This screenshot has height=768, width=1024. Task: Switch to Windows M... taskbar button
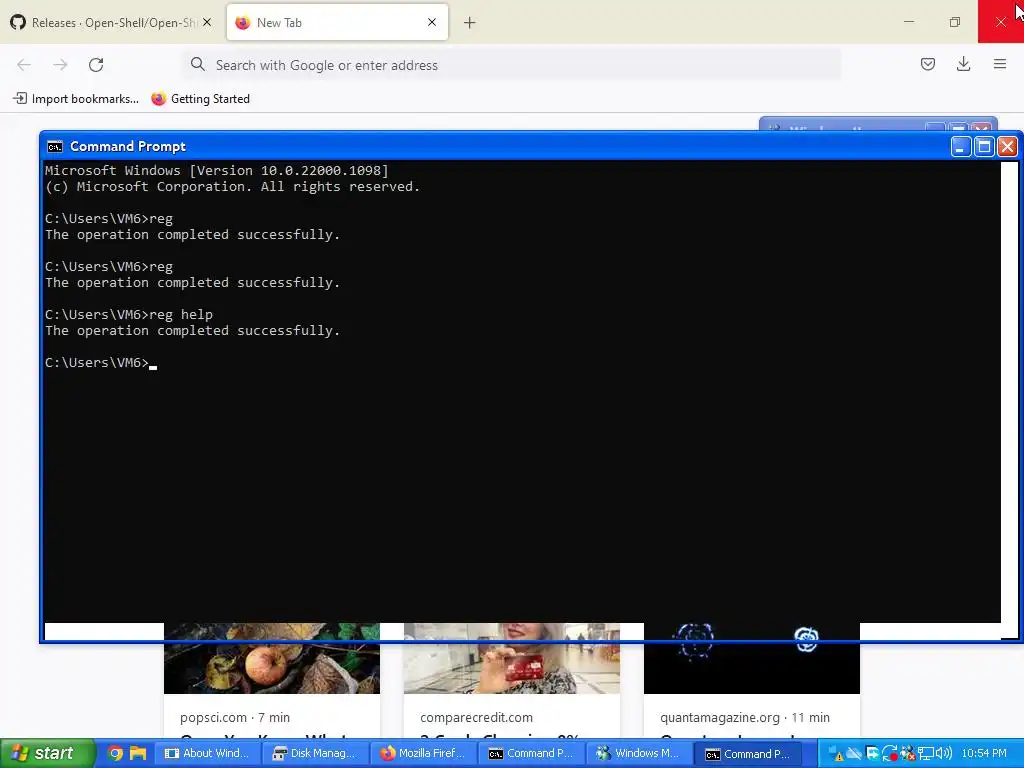639,753
